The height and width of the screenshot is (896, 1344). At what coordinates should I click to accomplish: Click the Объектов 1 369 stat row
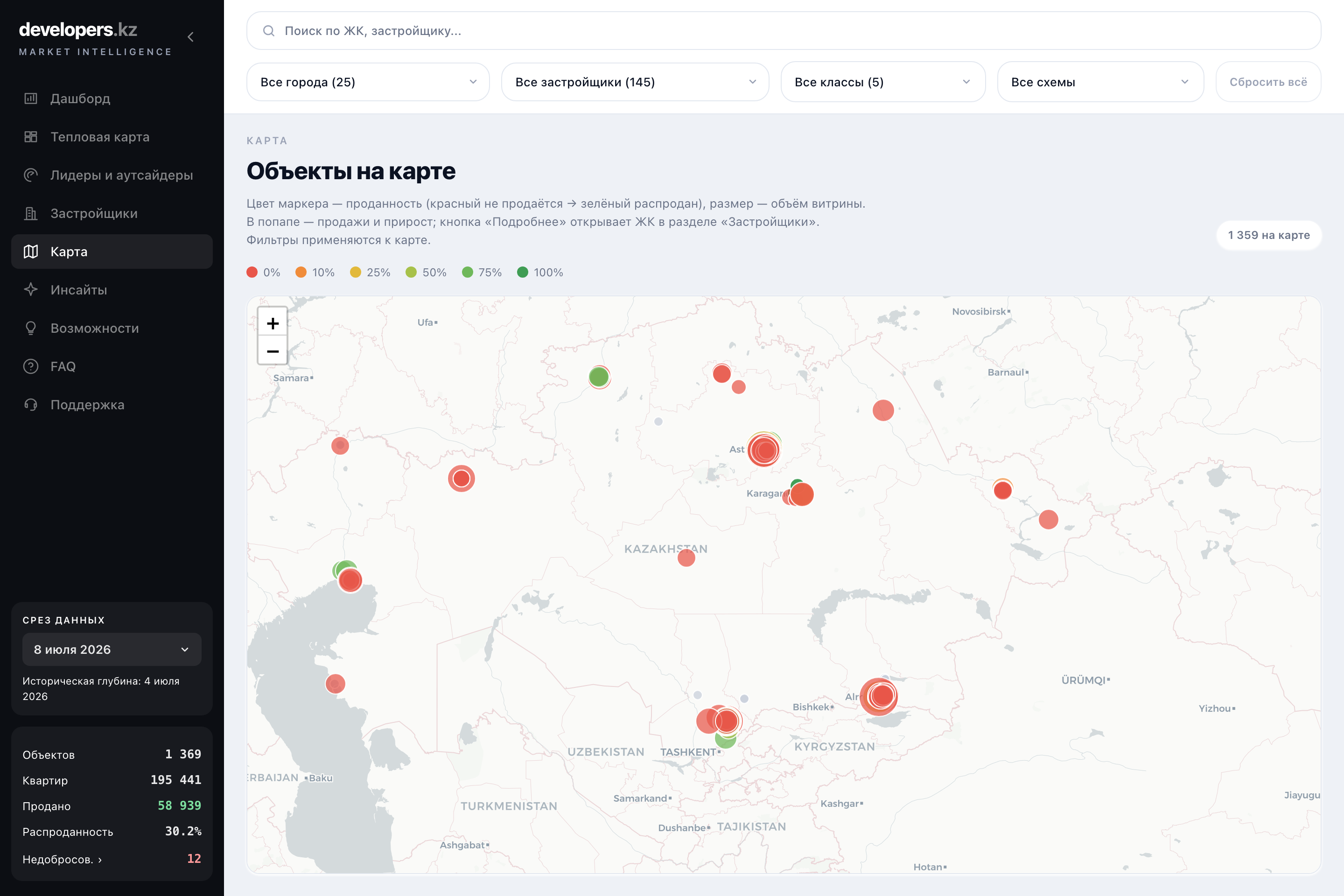[x=112, y=754]
